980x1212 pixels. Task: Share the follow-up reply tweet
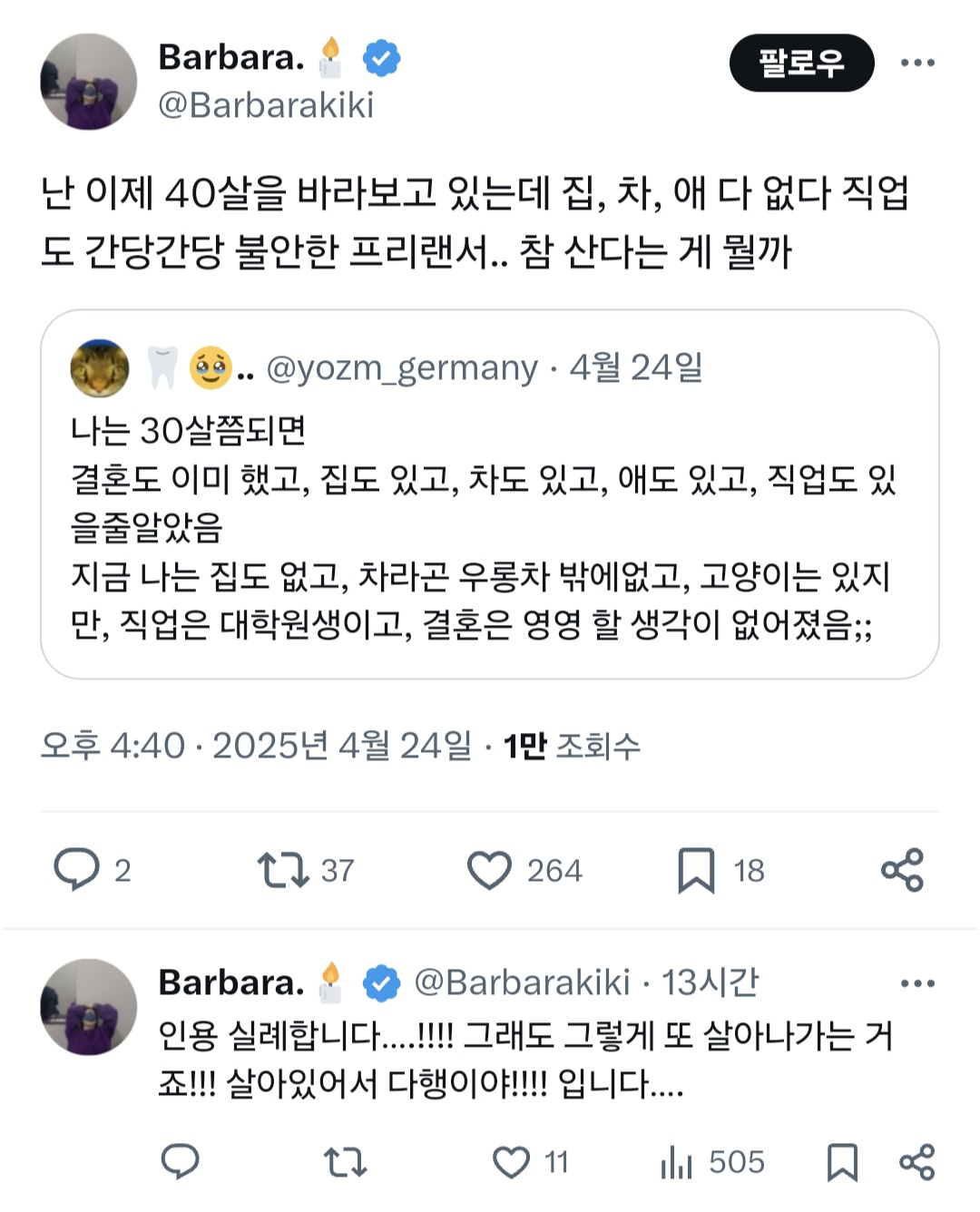[x=916, y=1161]
